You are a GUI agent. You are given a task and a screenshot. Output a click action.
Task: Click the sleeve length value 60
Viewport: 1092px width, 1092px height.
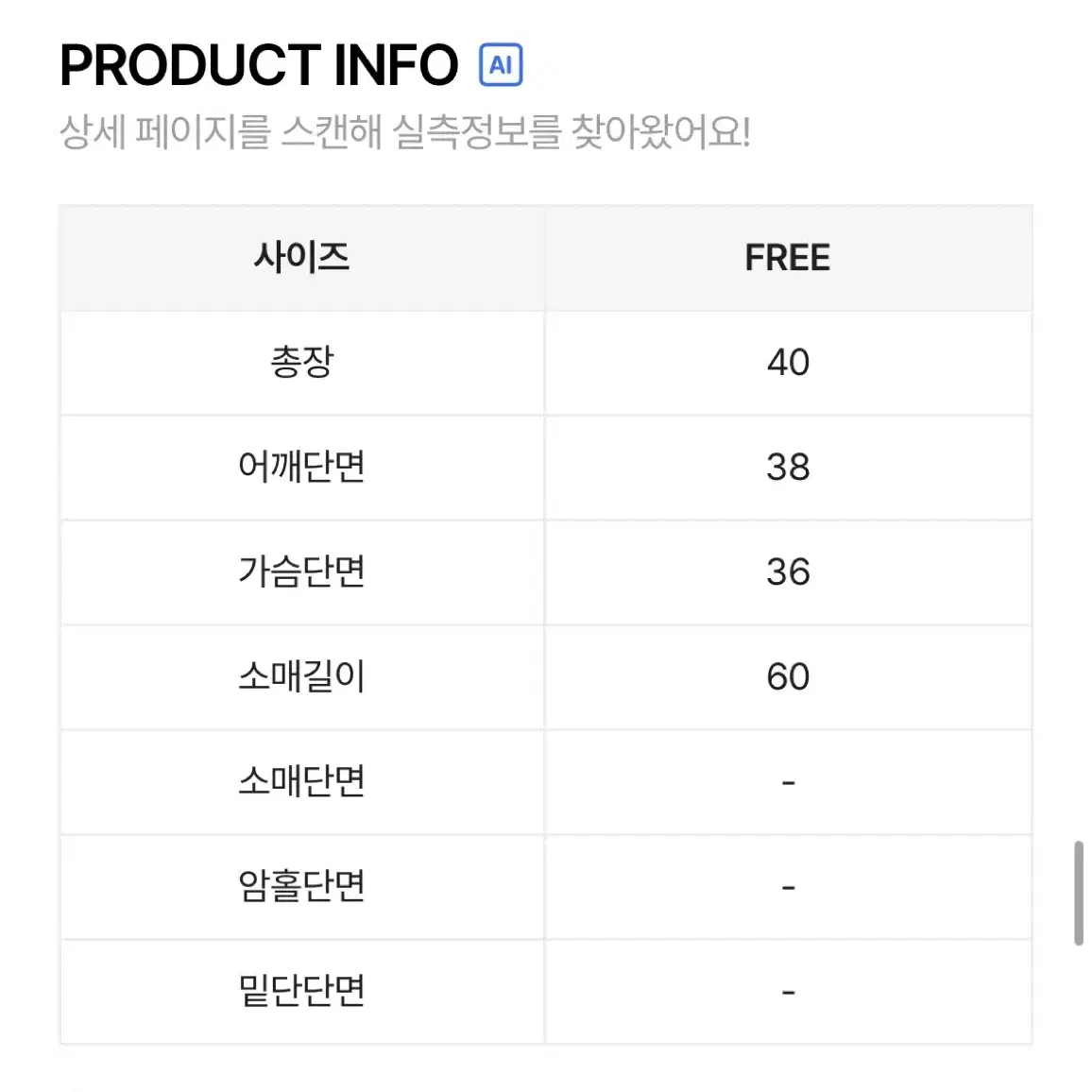pos(789,676)
